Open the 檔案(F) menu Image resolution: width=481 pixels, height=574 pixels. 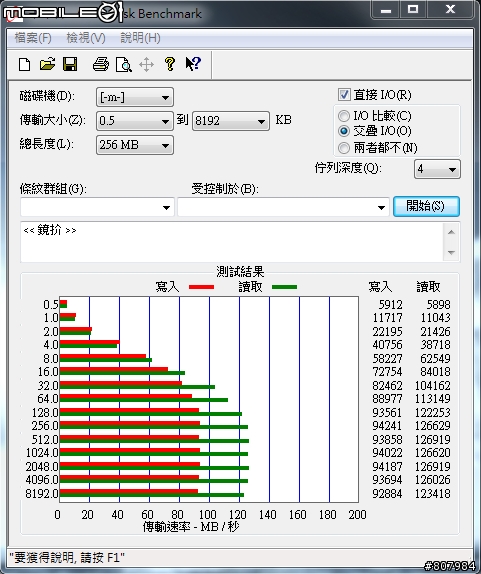[33, 38]
